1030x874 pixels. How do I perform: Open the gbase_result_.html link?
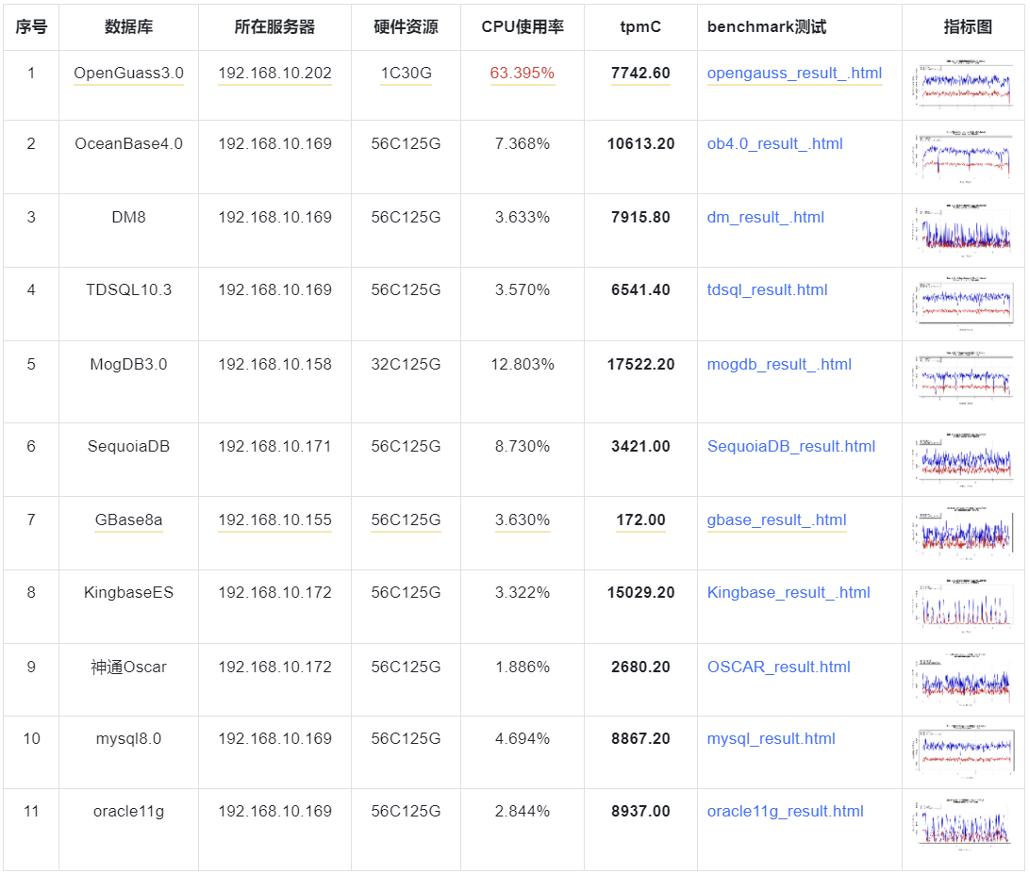click(x=776, y=520)
